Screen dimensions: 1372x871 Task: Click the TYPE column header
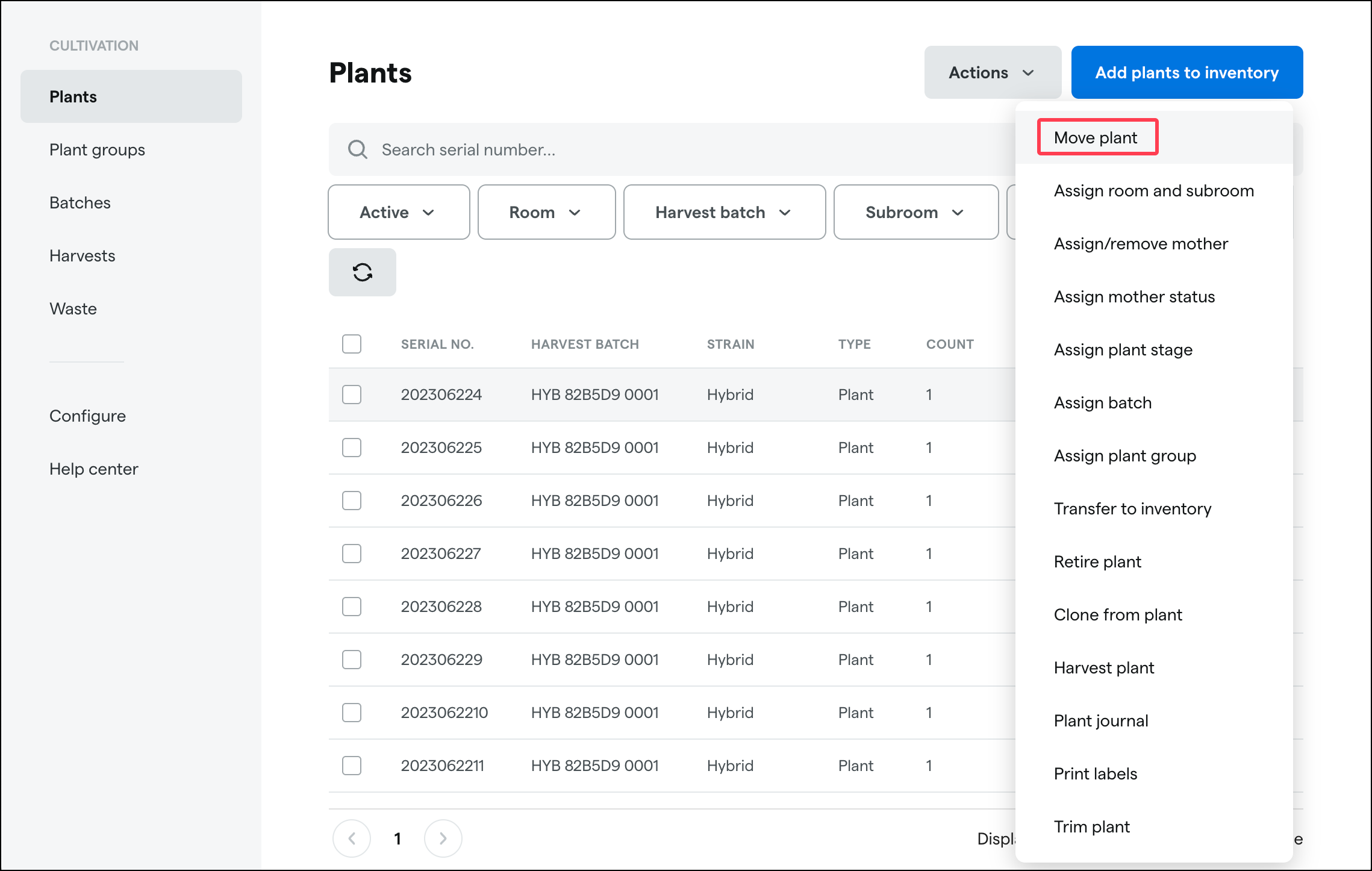[x=854, y=344]
